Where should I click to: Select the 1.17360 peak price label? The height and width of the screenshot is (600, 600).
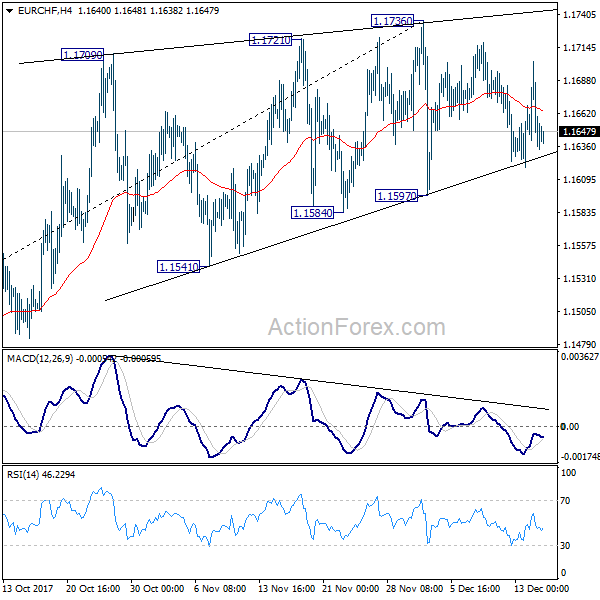tap(392, 21)
